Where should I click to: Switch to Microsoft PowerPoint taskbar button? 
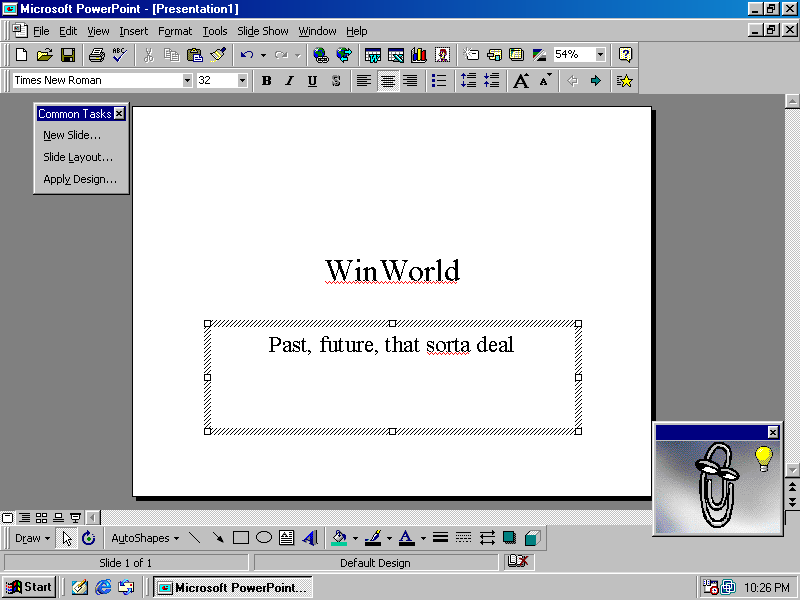point(233,587)
